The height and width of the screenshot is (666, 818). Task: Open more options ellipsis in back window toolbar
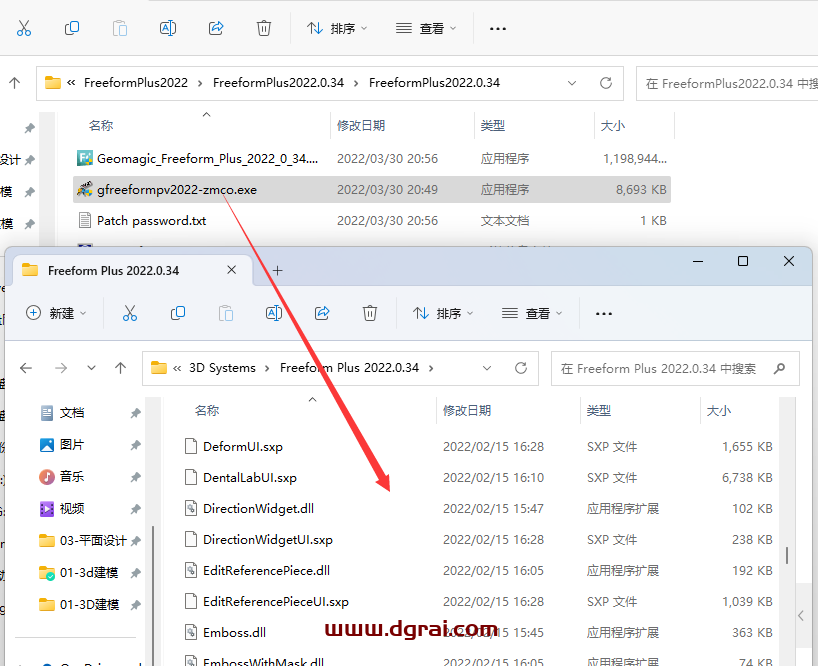click(498, 29)
